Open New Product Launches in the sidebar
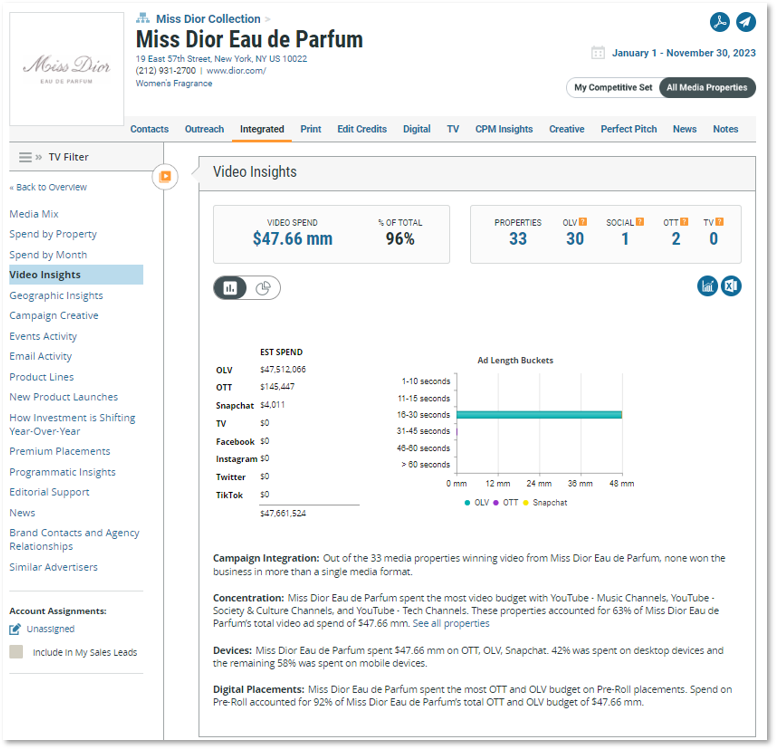This screenshot has width=776, height=749. [x=63, y=397]
